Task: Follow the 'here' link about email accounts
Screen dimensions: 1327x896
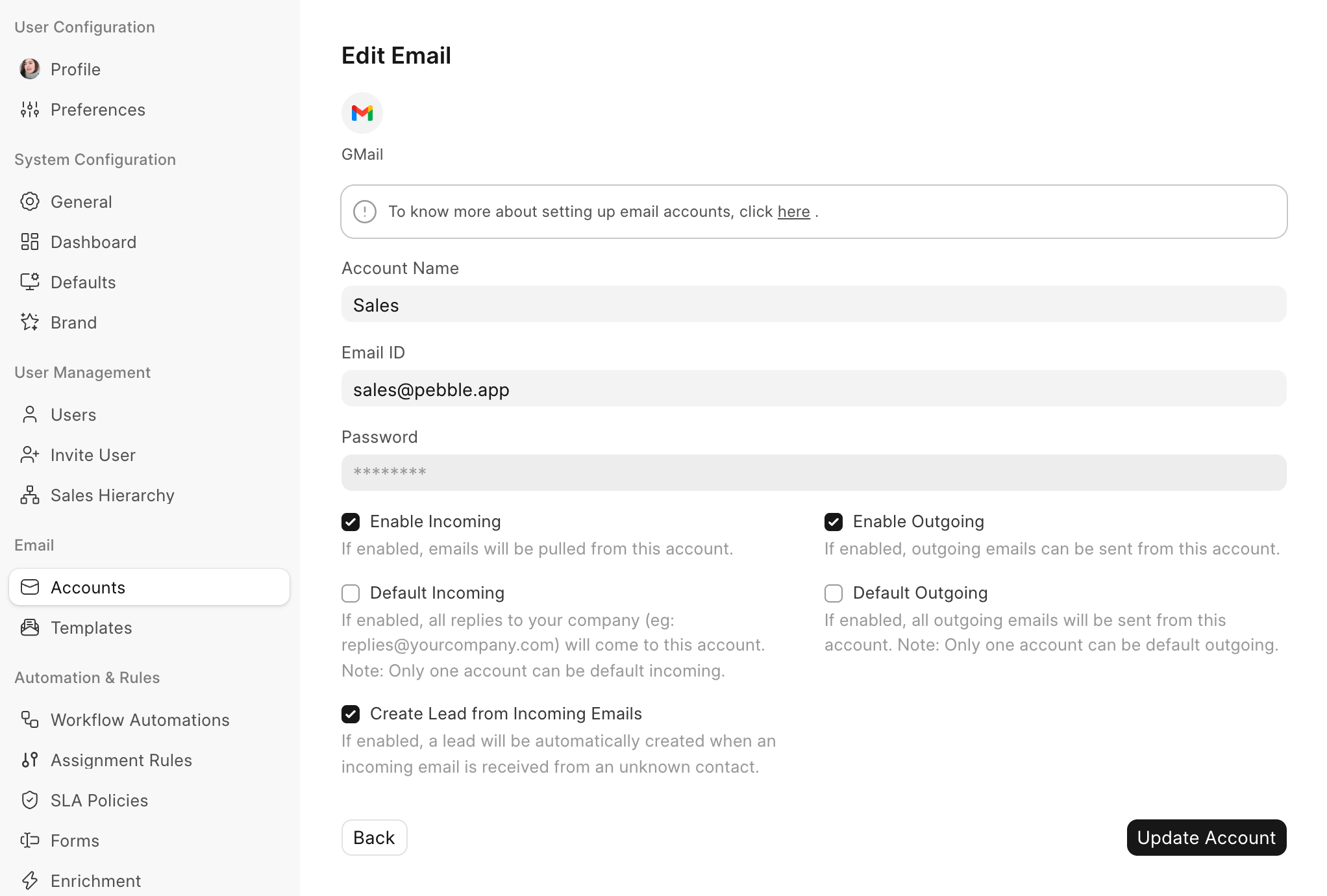Action: coord(793,212)
